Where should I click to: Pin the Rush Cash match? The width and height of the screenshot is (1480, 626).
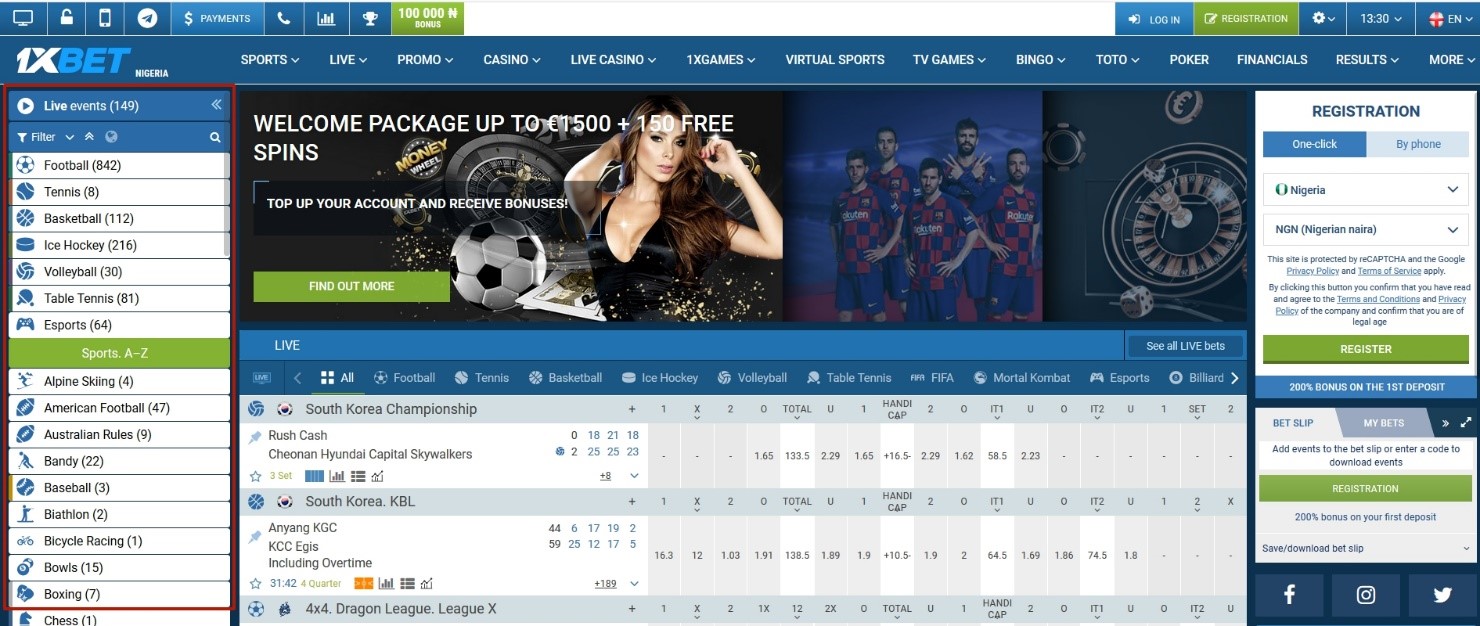tap(255, 438)
